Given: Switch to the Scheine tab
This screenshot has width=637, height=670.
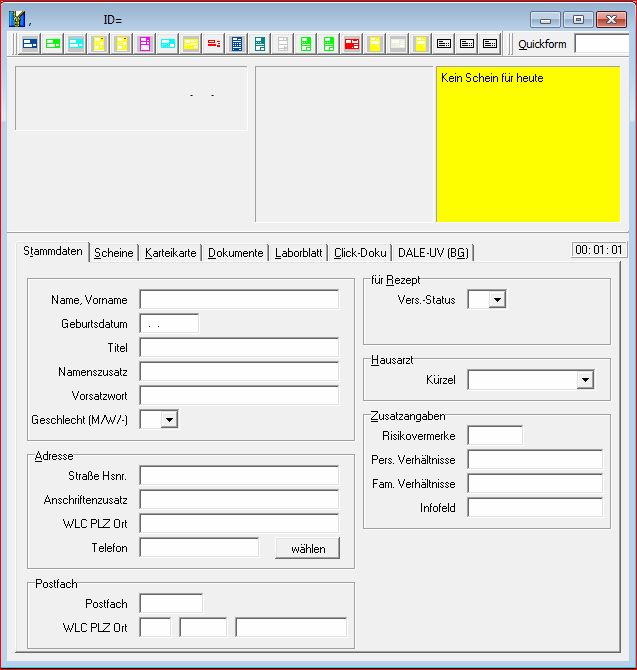Looking at the screenshot, I should point(113,253).
